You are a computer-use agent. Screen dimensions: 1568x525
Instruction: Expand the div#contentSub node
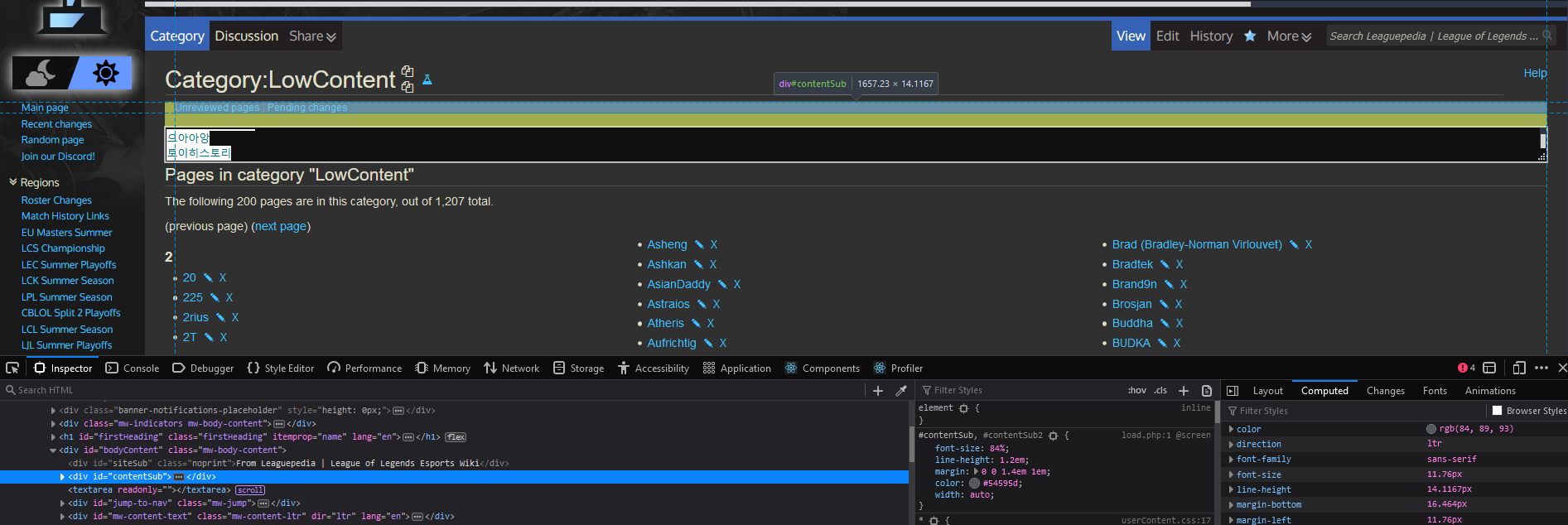pos(63,477)
